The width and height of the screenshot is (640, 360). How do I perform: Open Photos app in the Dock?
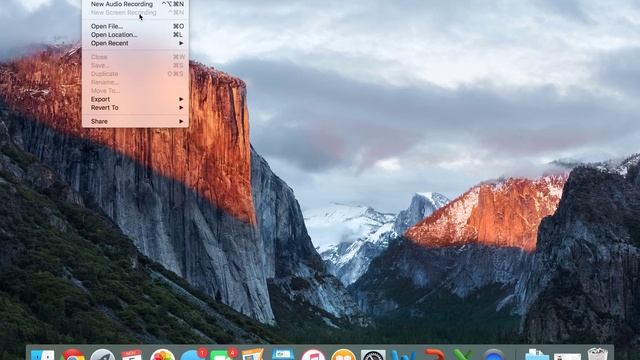(162, 355)
